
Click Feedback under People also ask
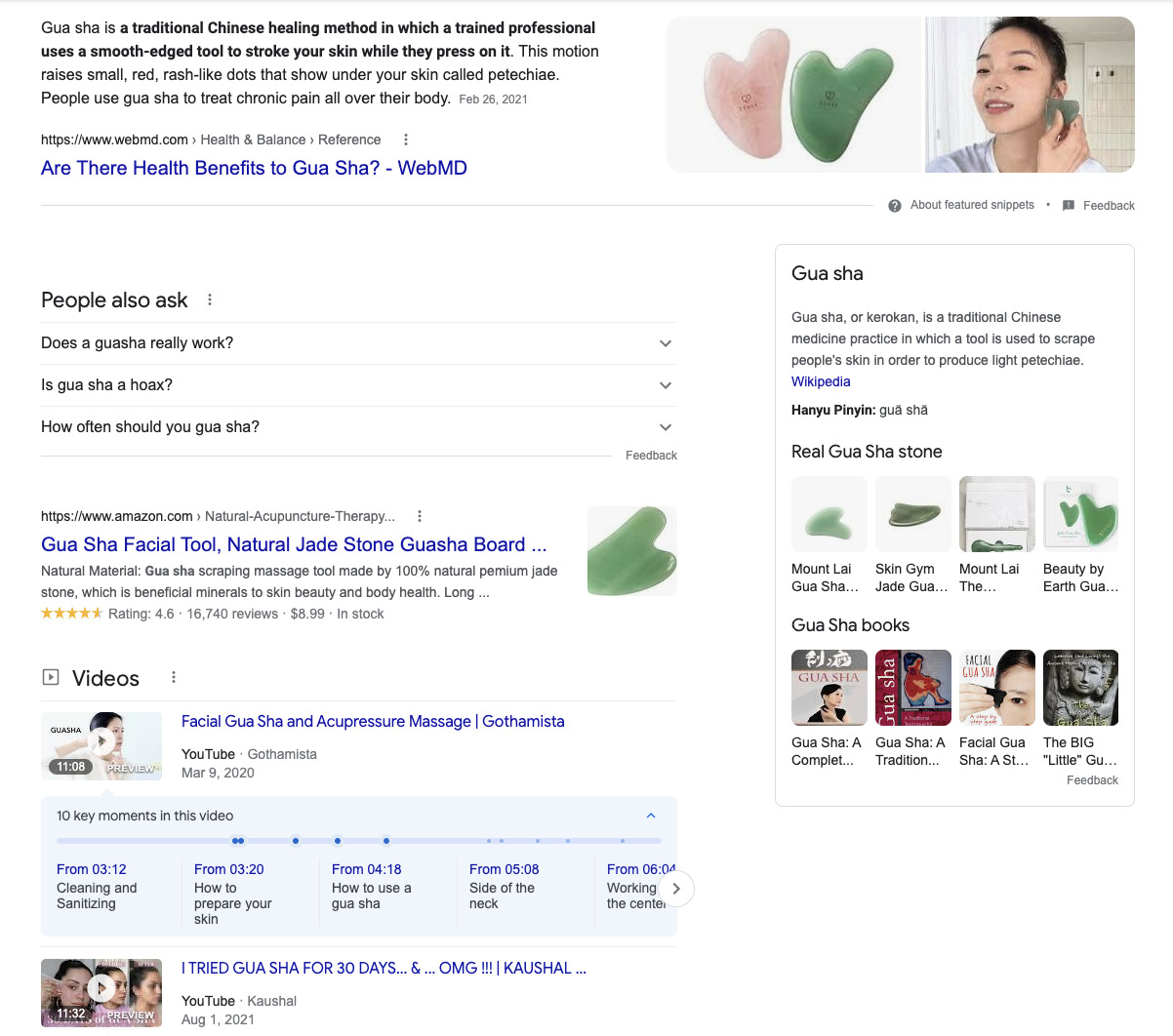point(651,456)
